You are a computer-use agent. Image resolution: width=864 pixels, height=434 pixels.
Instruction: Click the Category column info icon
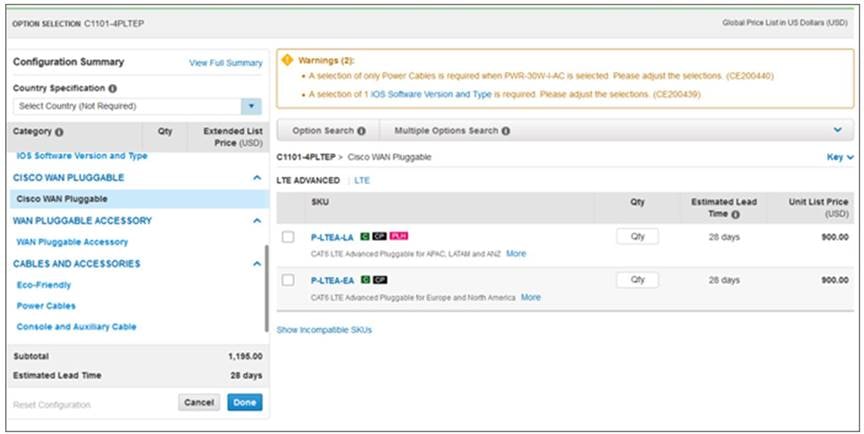(x=59, y=132)
